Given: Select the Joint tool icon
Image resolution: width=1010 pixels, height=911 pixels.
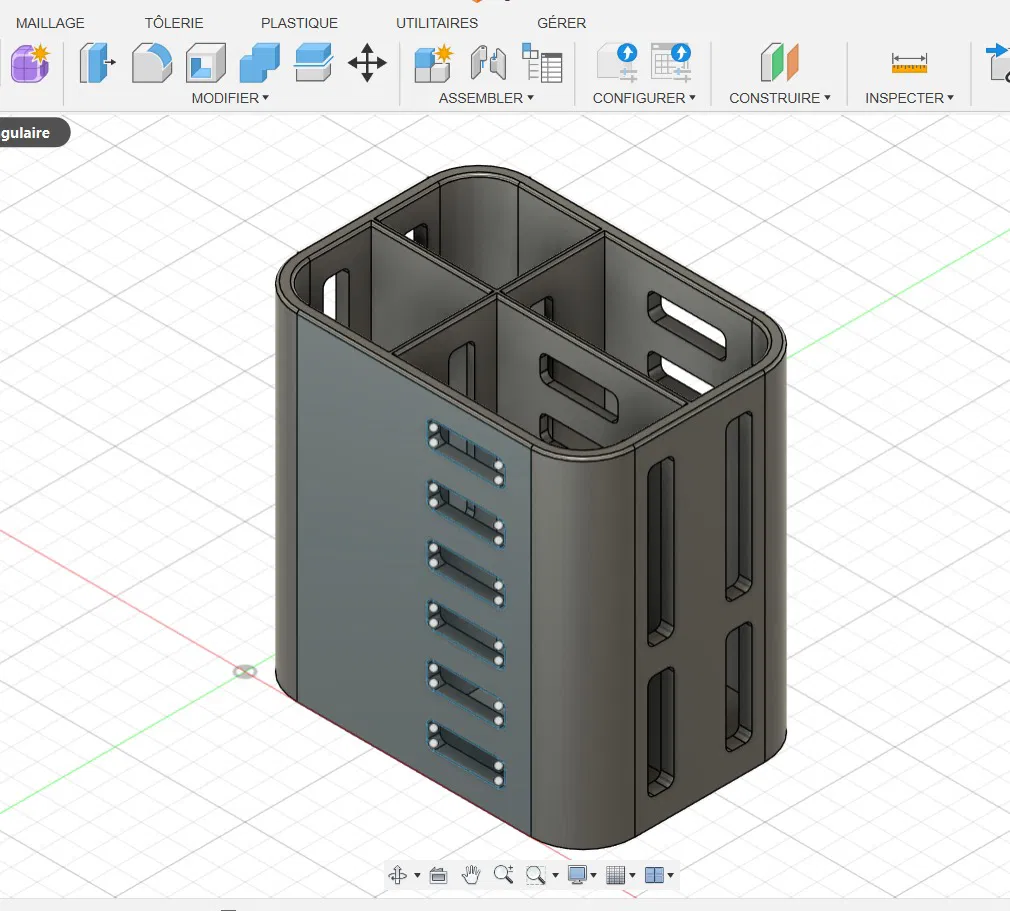Looking at the screenshot, I should (x=489, y=62).
